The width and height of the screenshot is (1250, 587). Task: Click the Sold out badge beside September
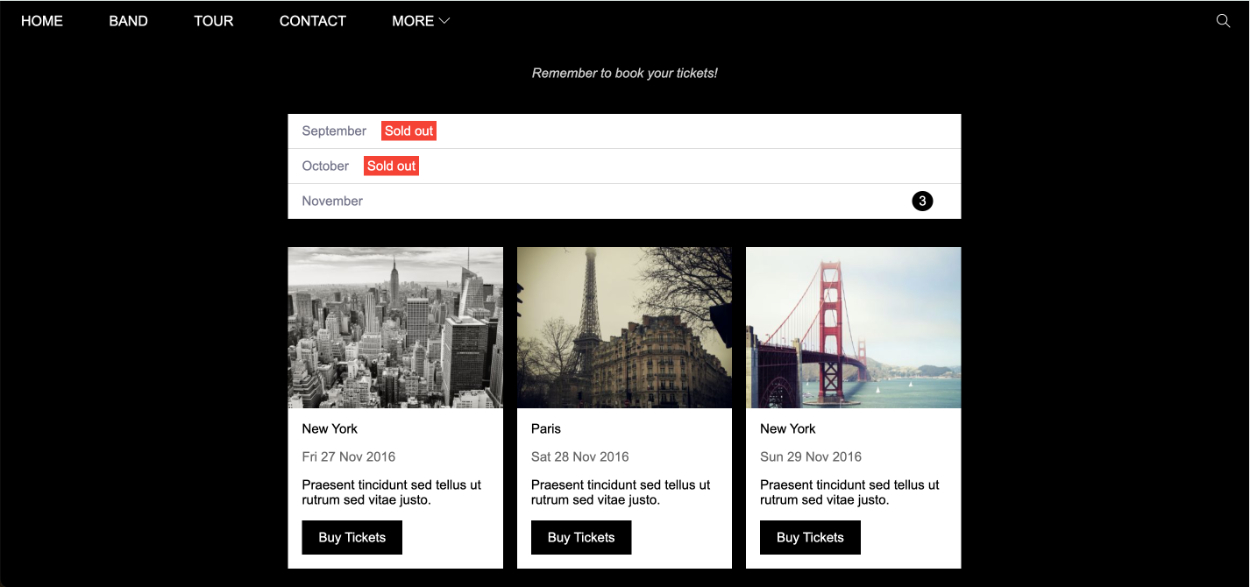click(409, 131)
